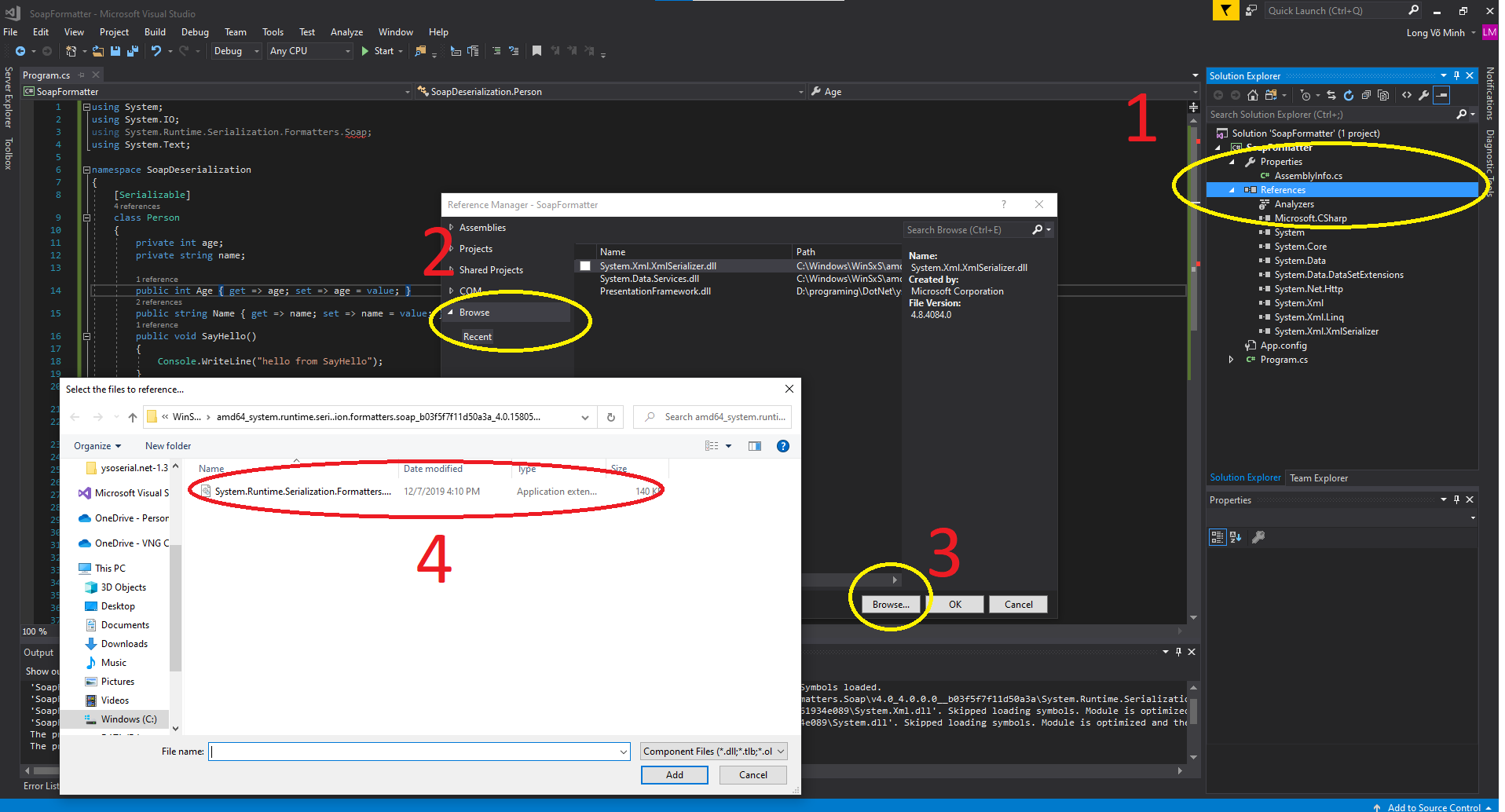Click New folder in file dialog

tap(168, 446)
